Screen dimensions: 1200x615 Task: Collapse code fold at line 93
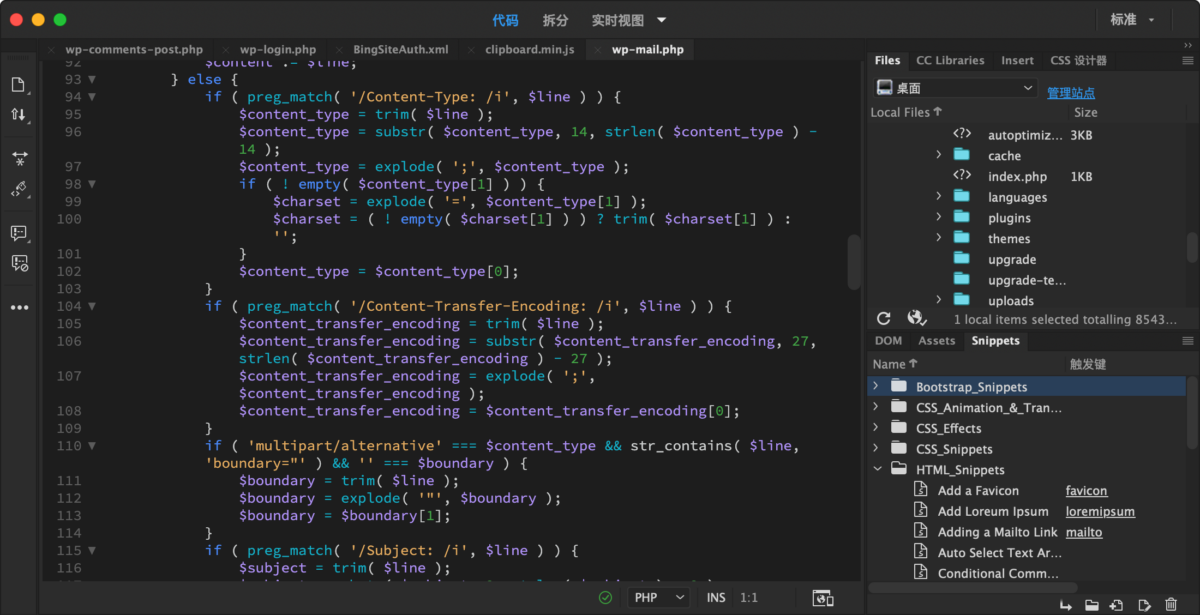92,79
